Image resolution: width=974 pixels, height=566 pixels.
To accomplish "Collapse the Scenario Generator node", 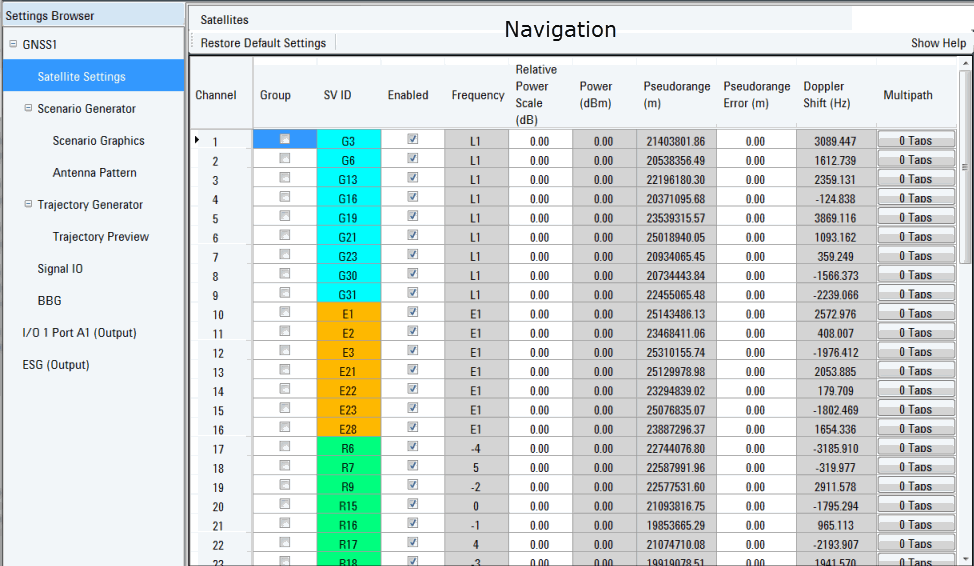I will (28, 109).
